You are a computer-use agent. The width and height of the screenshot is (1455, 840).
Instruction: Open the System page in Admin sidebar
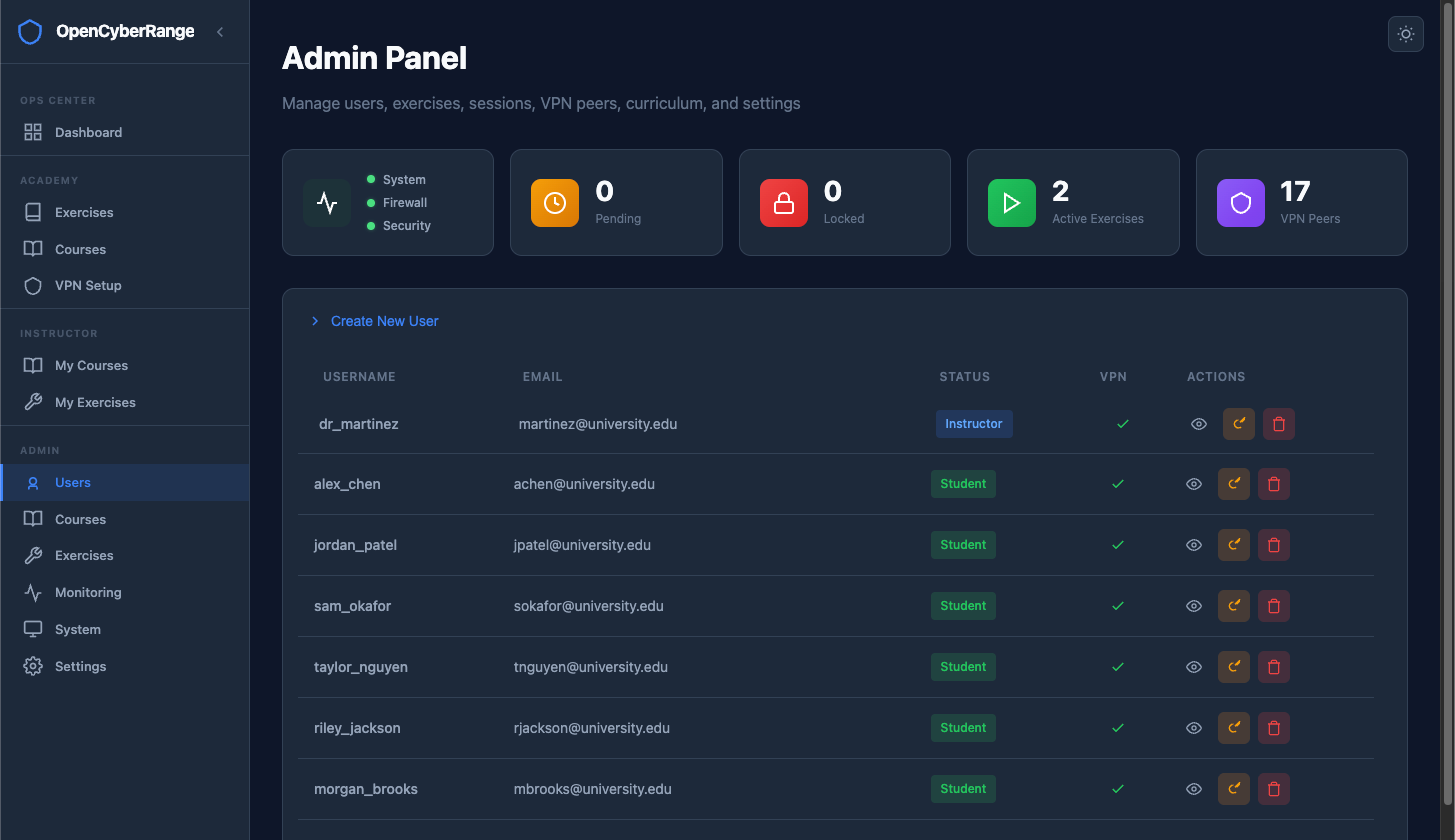(x=79, y=629)
